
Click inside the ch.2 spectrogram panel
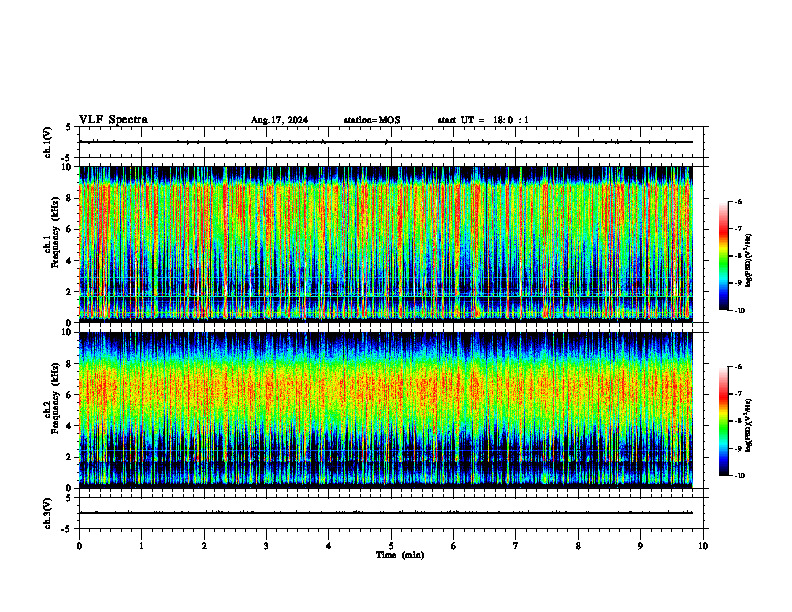click(386, 410)
